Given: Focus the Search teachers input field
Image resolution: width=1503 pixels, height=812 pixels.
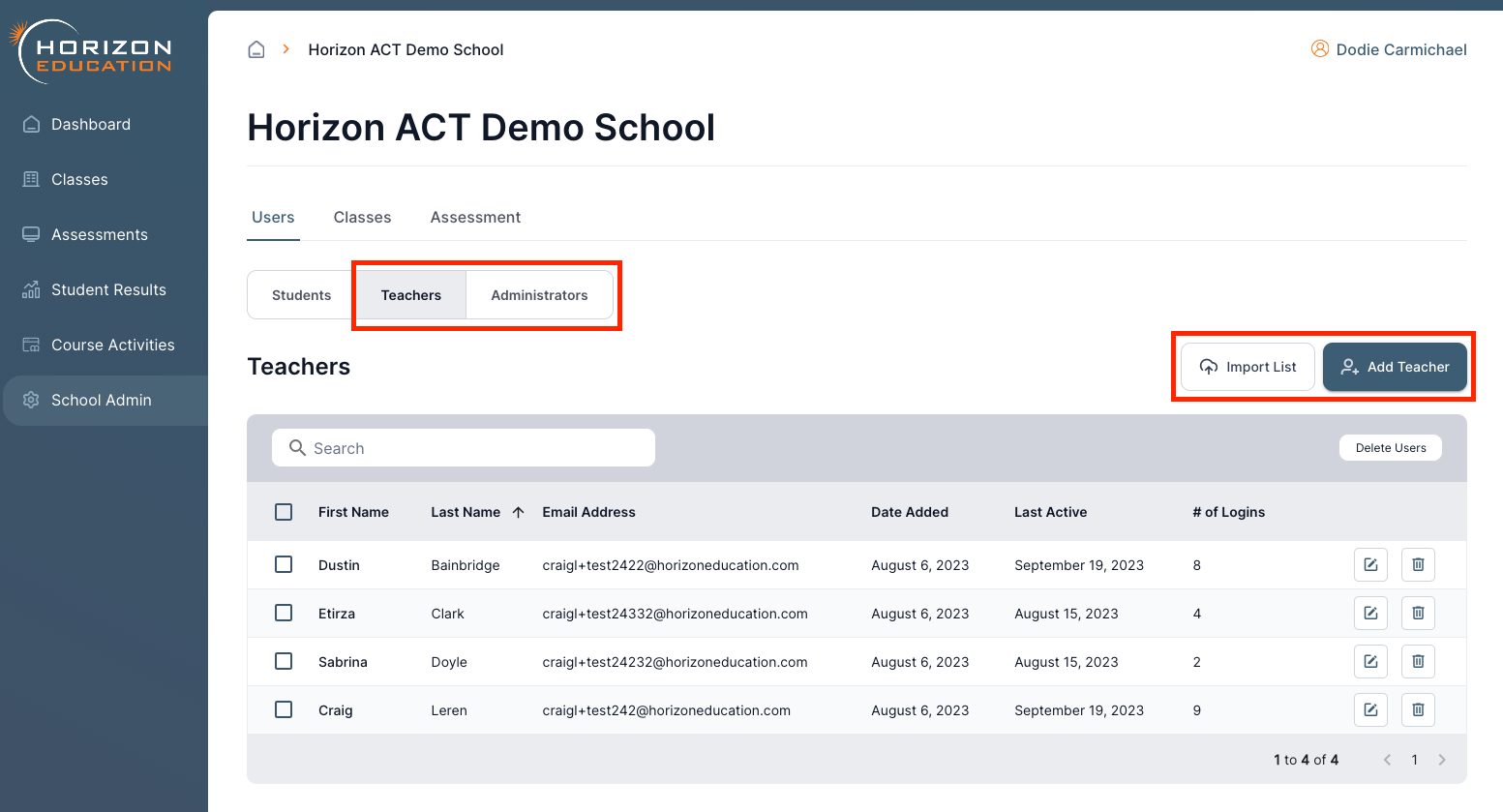Looking at the screenshot, I should [x=474, y=448].
